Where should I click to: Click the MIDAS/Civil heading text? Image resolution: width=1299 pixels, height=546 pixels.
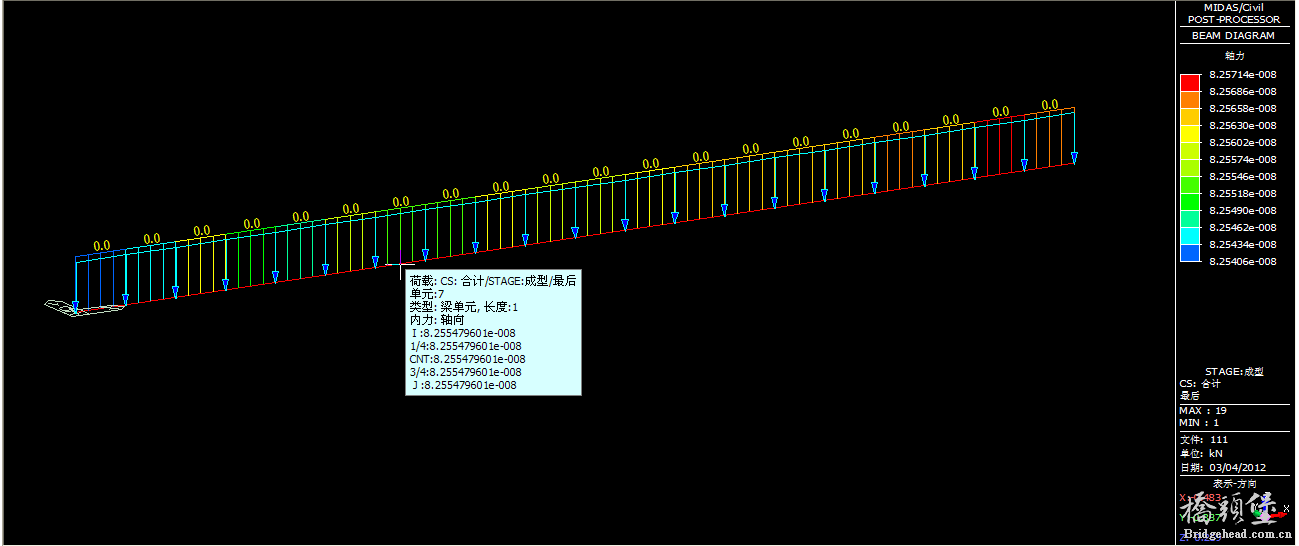point(1233,7)
